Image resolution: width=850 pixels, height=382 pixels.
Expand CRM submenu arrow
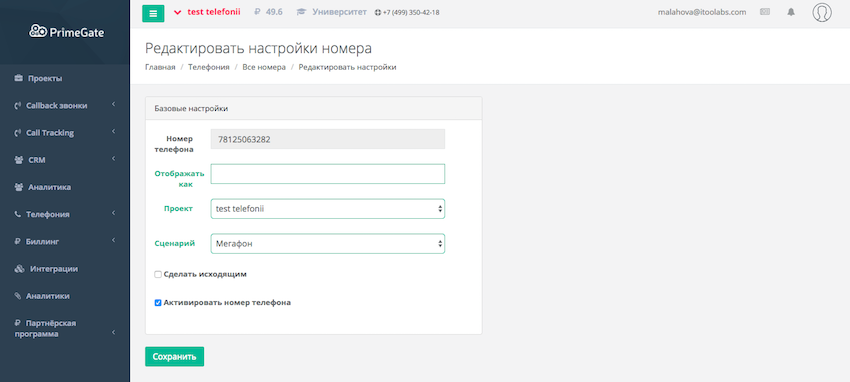pos(114,159)
